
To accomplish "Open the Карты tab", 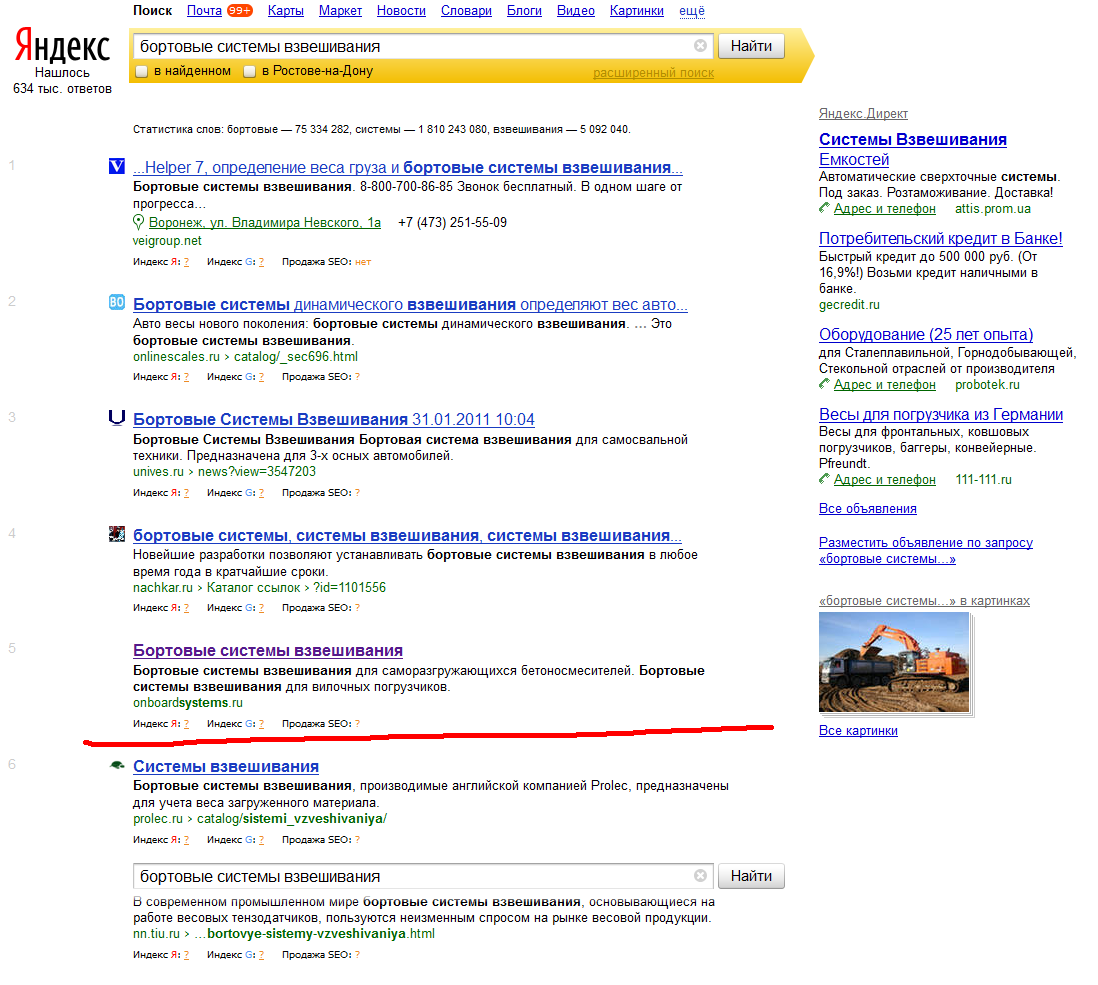I will point(286,11).
